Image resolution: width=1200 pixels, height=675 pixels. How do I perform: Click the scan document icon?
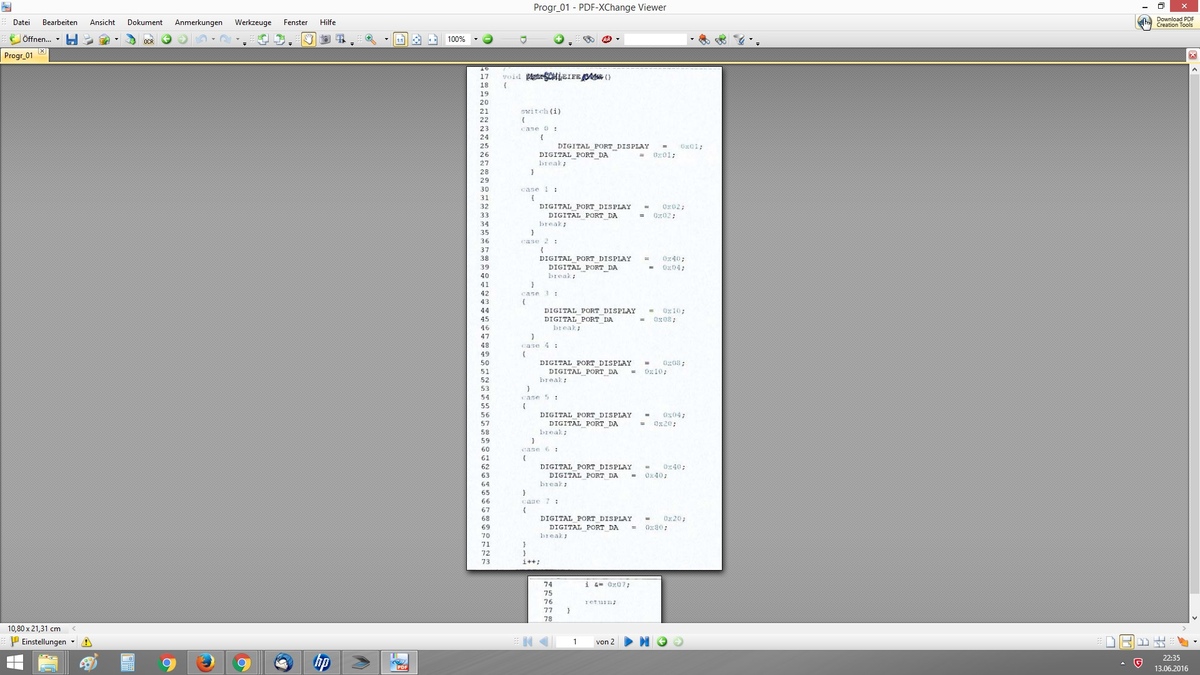[130, 39]
